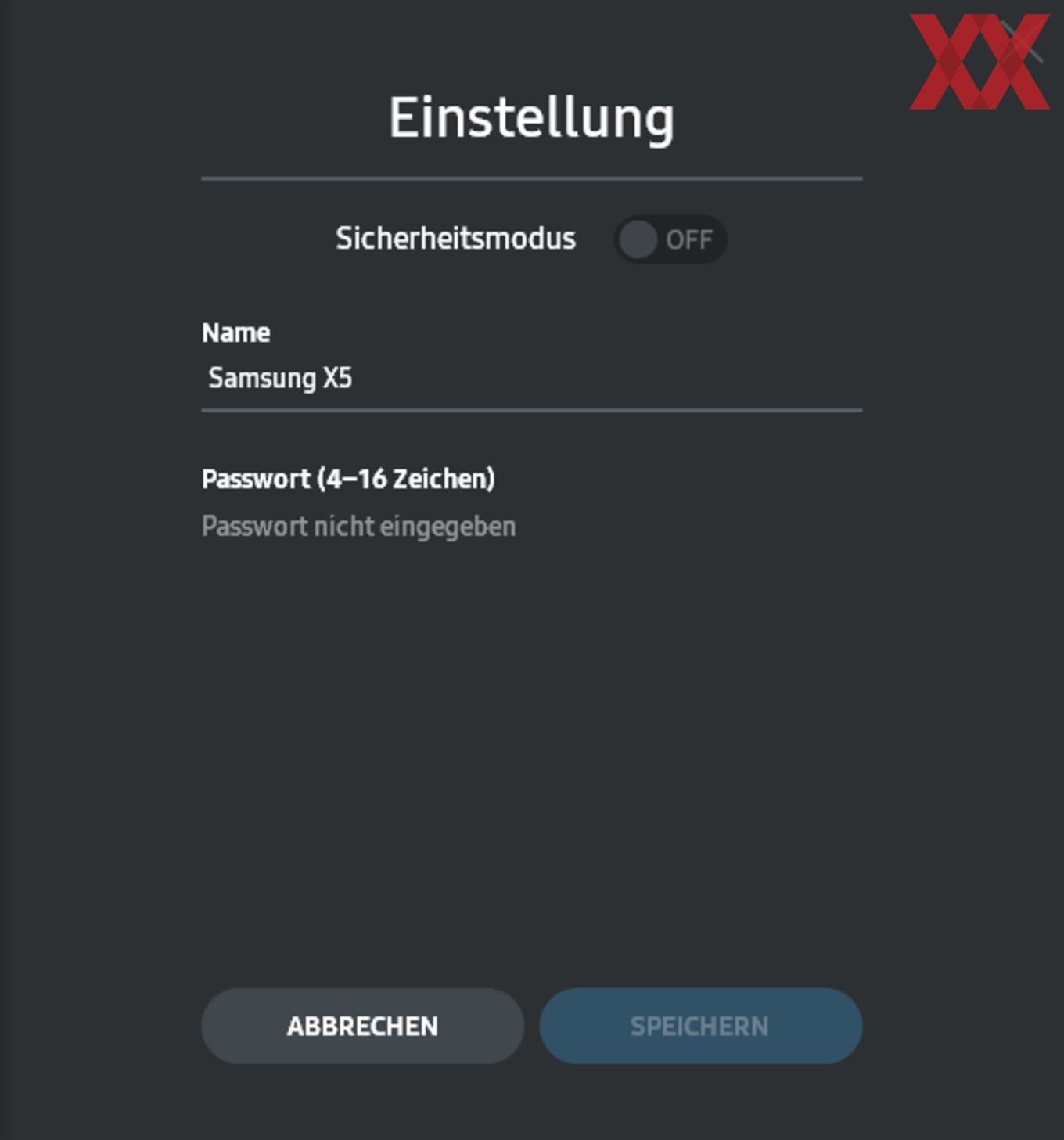Cancel settings changes with ABBRECHEN
Viewport: 1064px width, 1140px height.
click(363, 1026)
